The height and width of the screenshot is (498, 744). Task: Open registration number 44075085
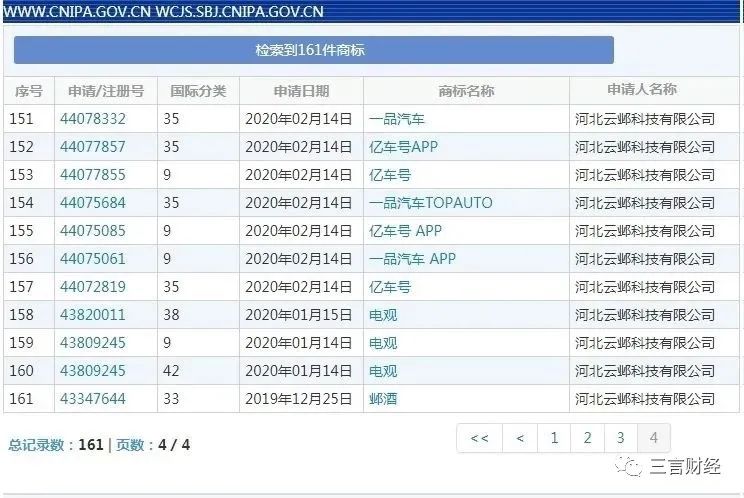coord(93,231)
